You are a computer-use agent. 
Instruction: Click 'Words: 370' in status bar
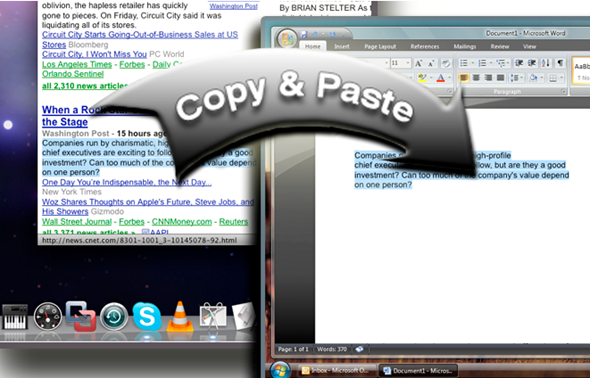[x=332, y=349]
